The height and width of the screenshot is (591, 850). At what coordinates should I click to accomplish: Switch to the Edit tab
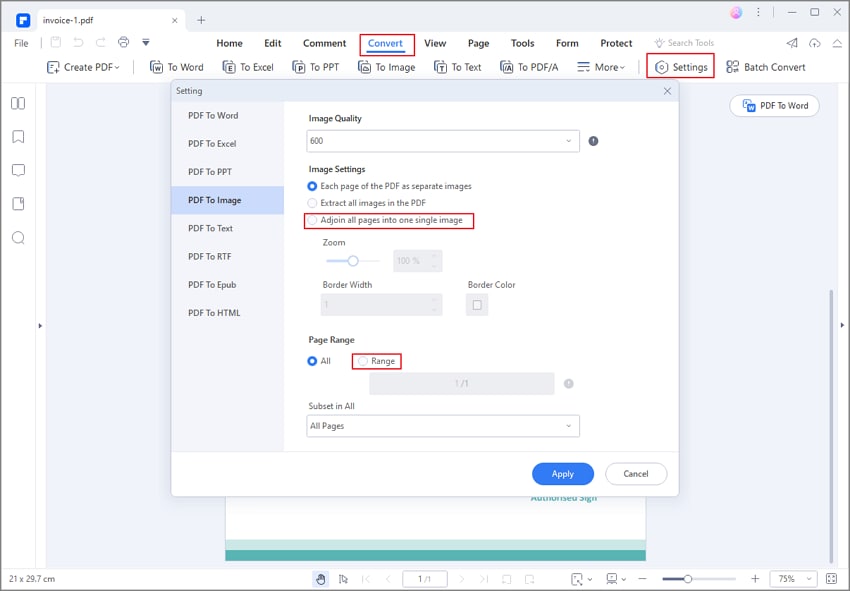[273, 43]
